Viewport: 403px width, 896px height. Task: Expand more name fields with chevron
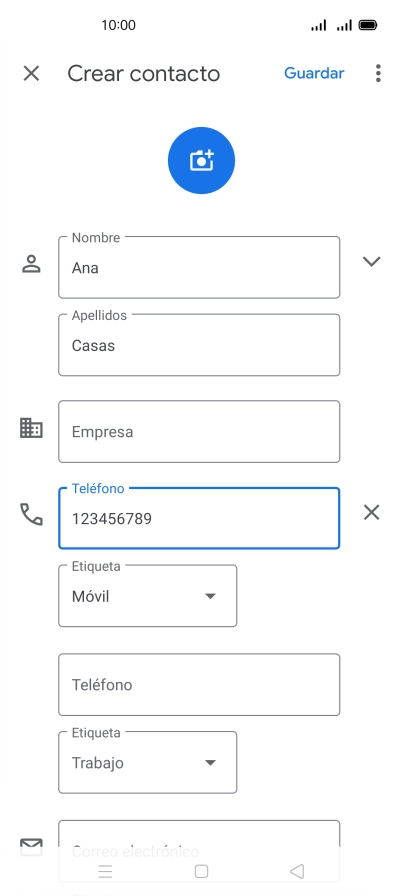pyautogui.click(x=372, y=261)
